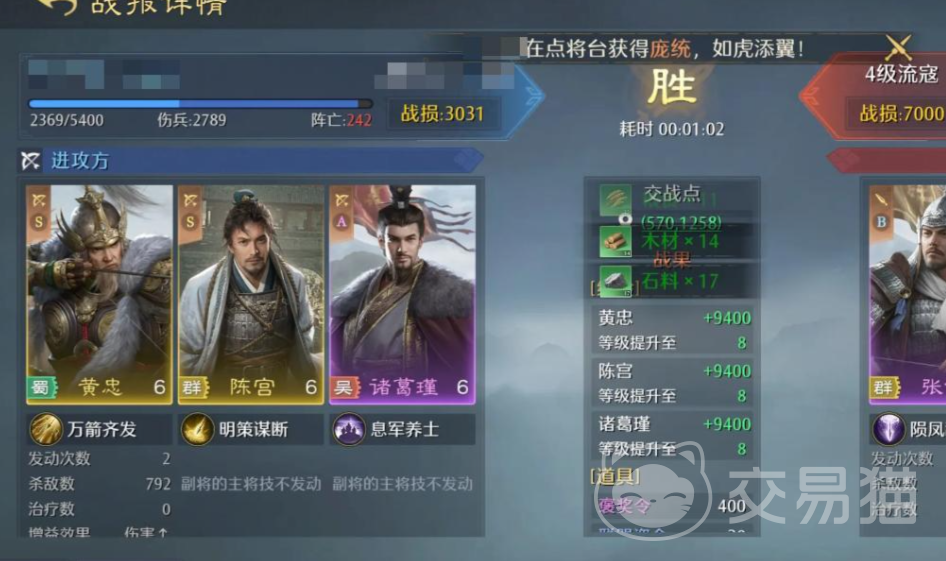This screenshot has width=946, height=561.
Task: Click the 褒奖令 item reward row
Action: pos(671,506)
